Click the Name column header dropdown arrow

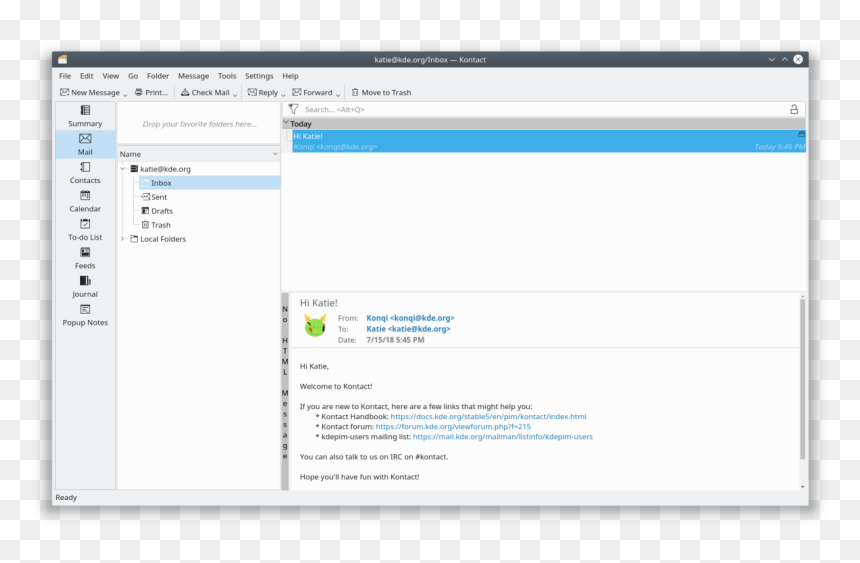pyautogui.click(x=275, y=154)
